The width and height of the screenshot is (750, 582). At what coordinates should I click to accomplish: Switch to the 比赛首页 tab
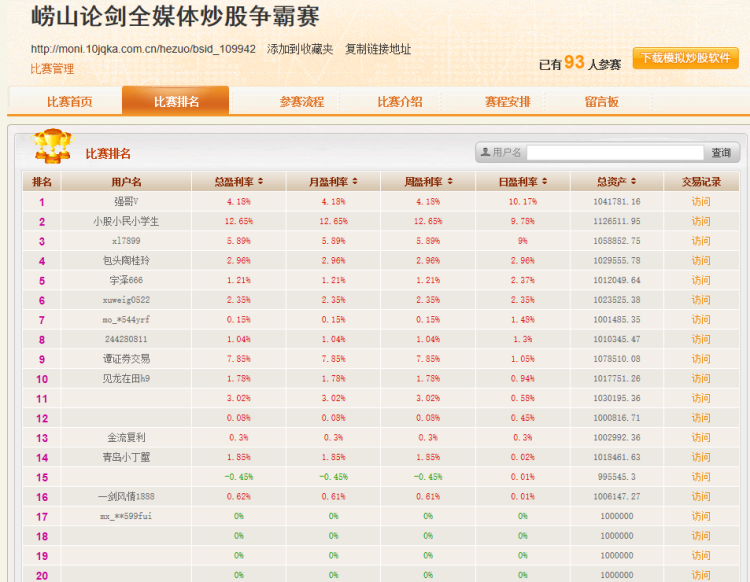70,102
